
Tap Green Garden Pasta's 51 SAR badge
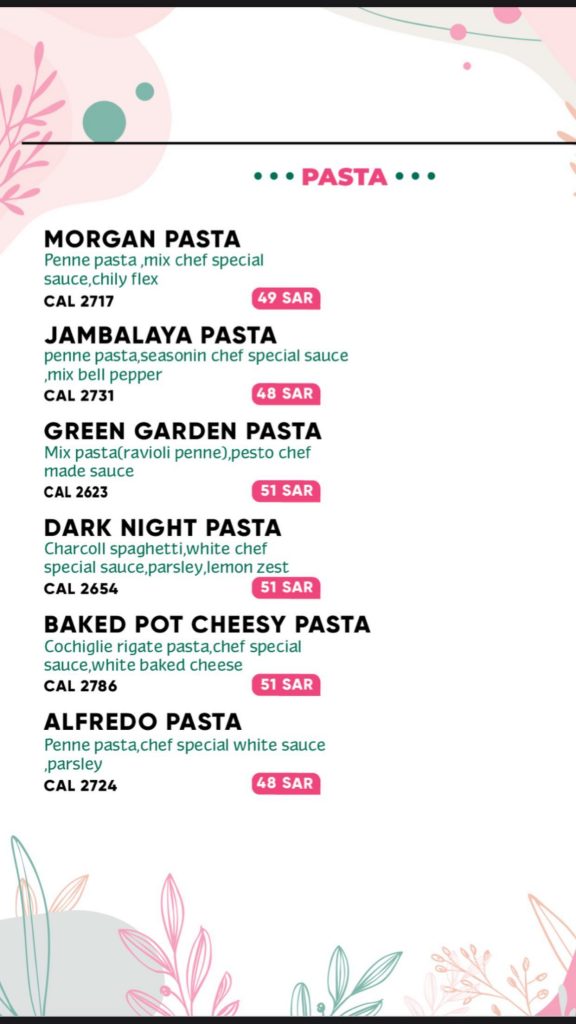click(285, 490)
